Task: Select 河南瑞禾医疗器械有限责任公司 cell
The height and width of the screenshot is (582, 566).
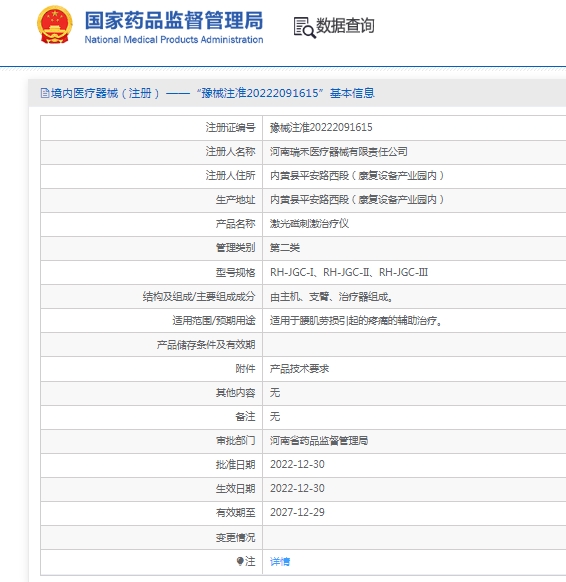Action: pos(338,151)
